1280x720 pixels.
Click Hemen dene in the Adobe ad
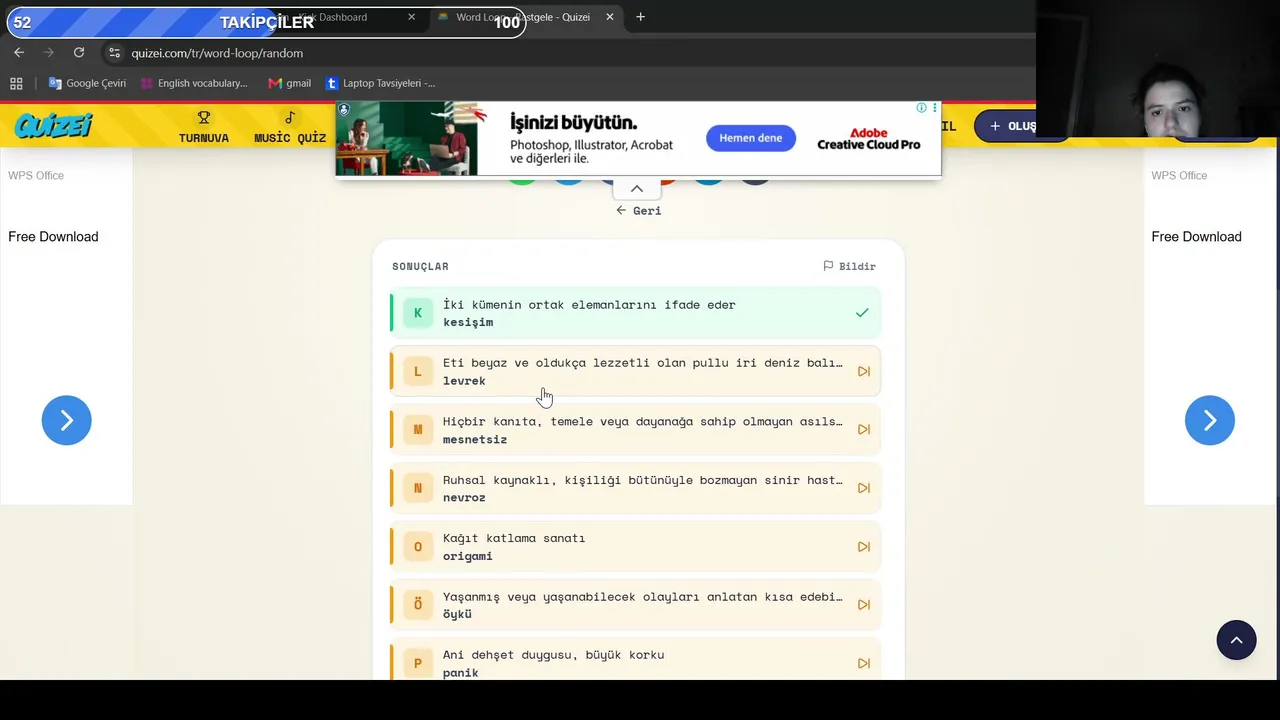tap(750, 138)
